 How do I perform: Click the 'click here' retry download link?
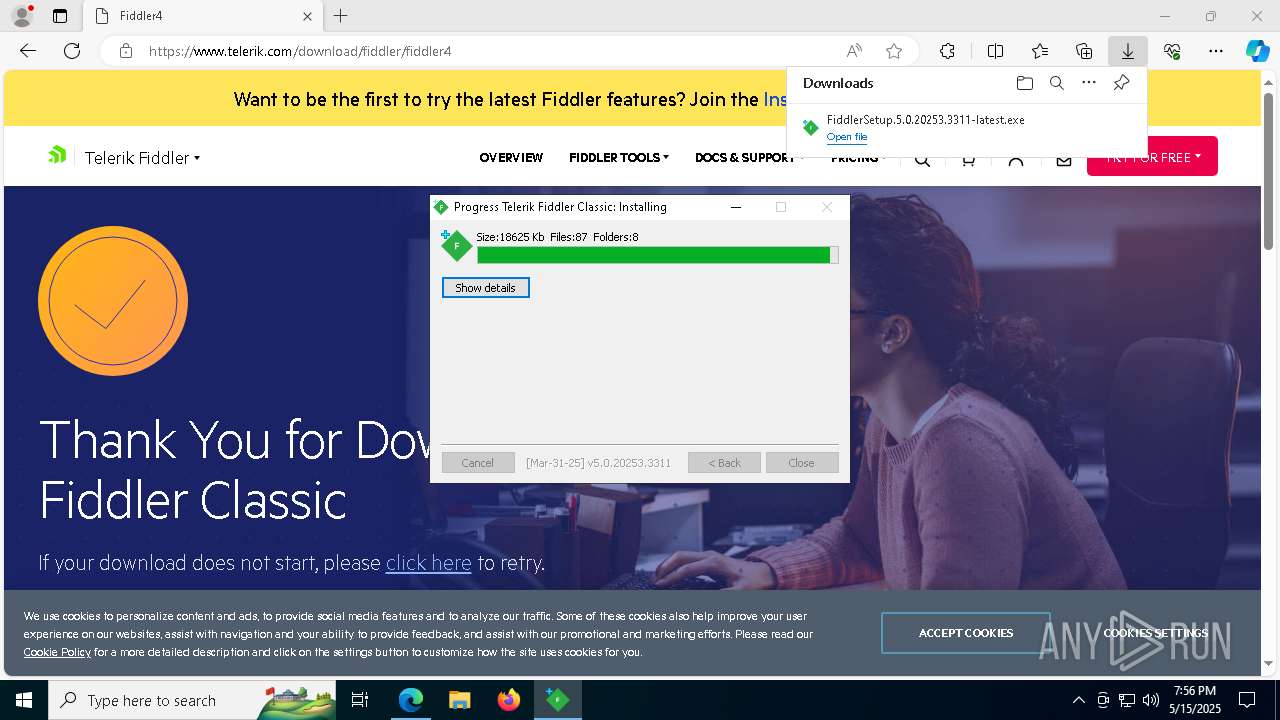point(428,563)
